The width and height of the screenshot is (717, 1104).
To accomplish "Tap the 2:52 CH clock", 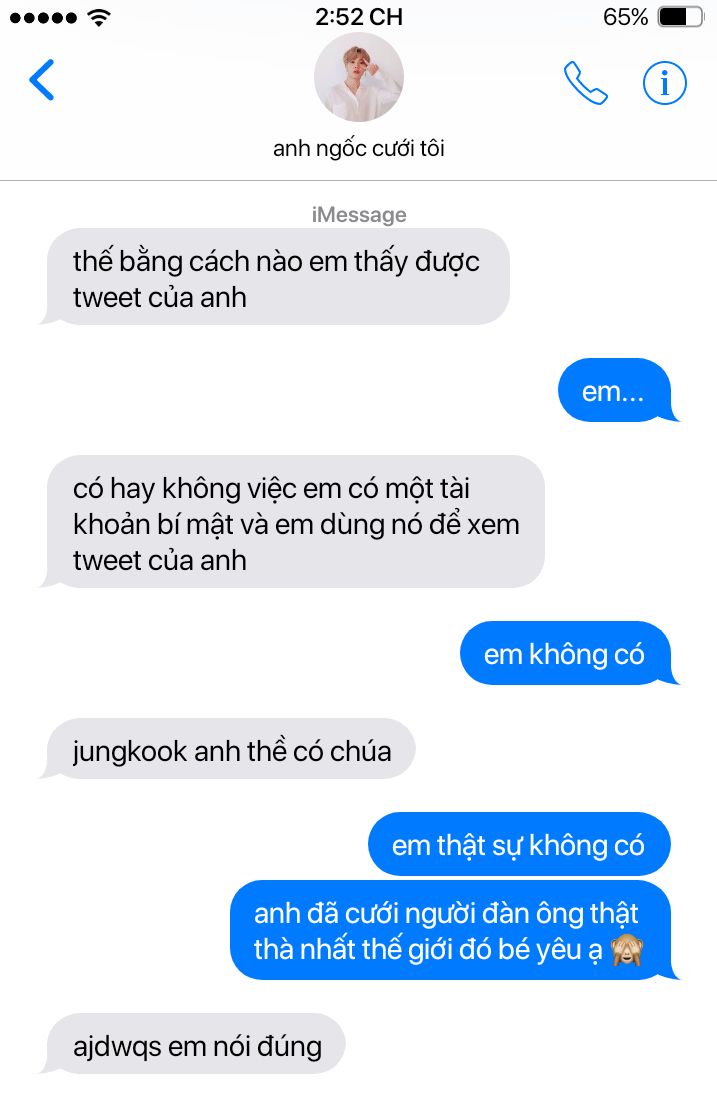I will [358, 17].
